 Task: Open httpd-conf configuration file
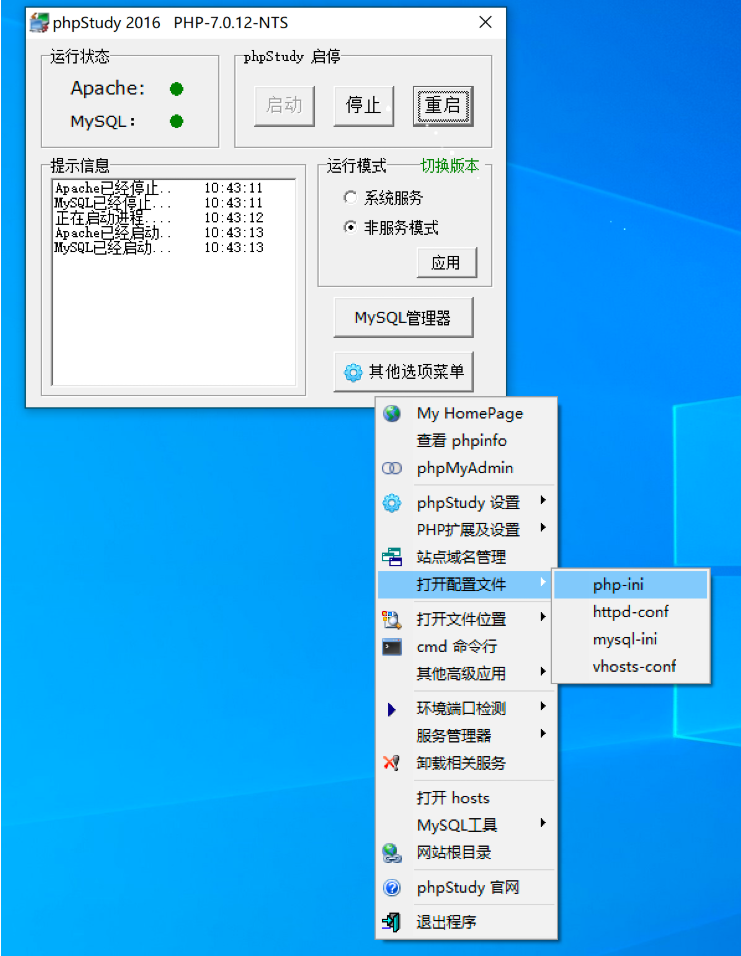pyautogui.click(x=631, y=612)
